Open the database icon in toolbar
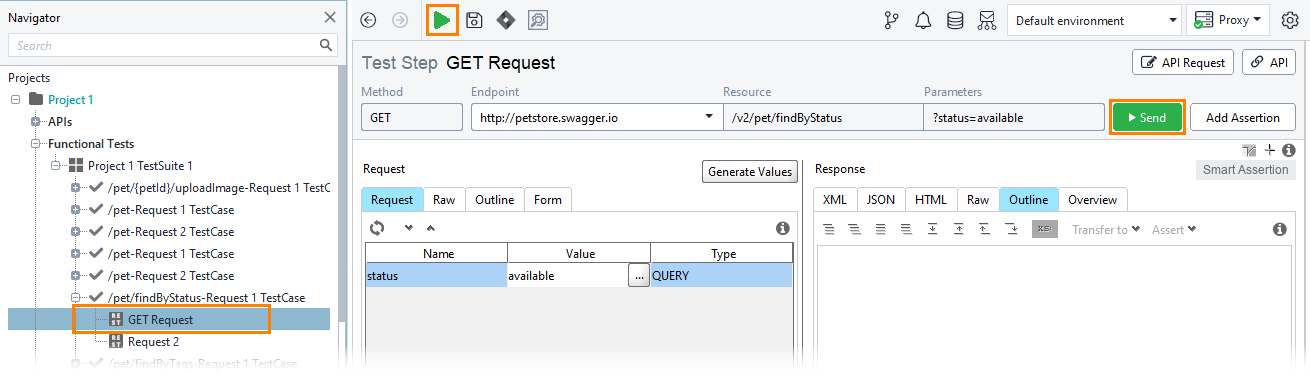1310x375 pixels. [956, 20]
